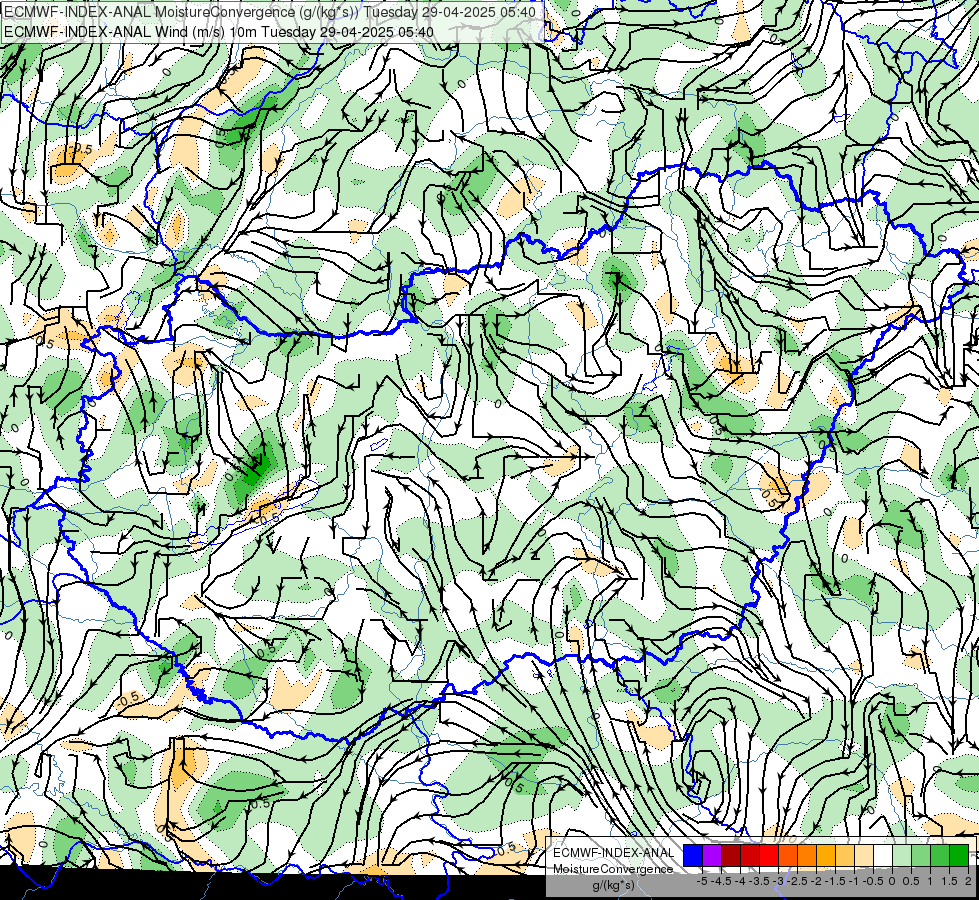Click the -5 legend scale value
The width and height of the screenshot is (979, 900).
point(702,881)
